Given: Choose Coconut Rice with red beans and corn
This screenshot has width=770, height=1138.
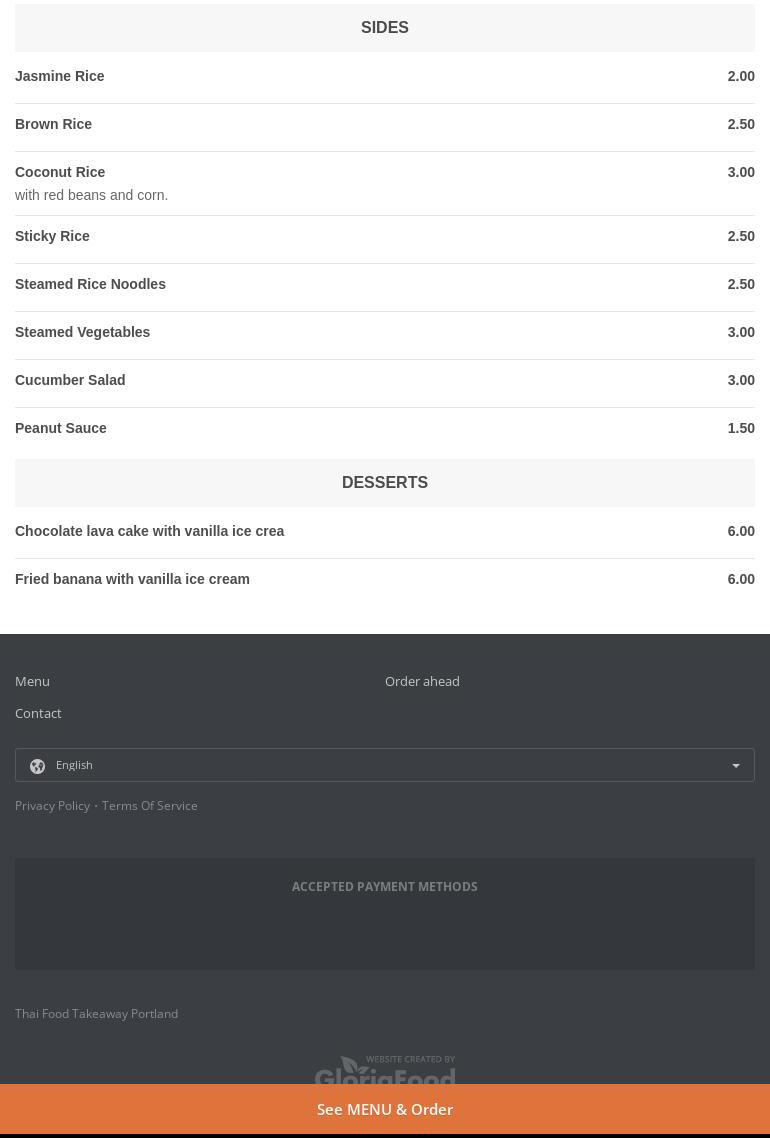Looking at the screenshot, I should (x=60, y=173).
